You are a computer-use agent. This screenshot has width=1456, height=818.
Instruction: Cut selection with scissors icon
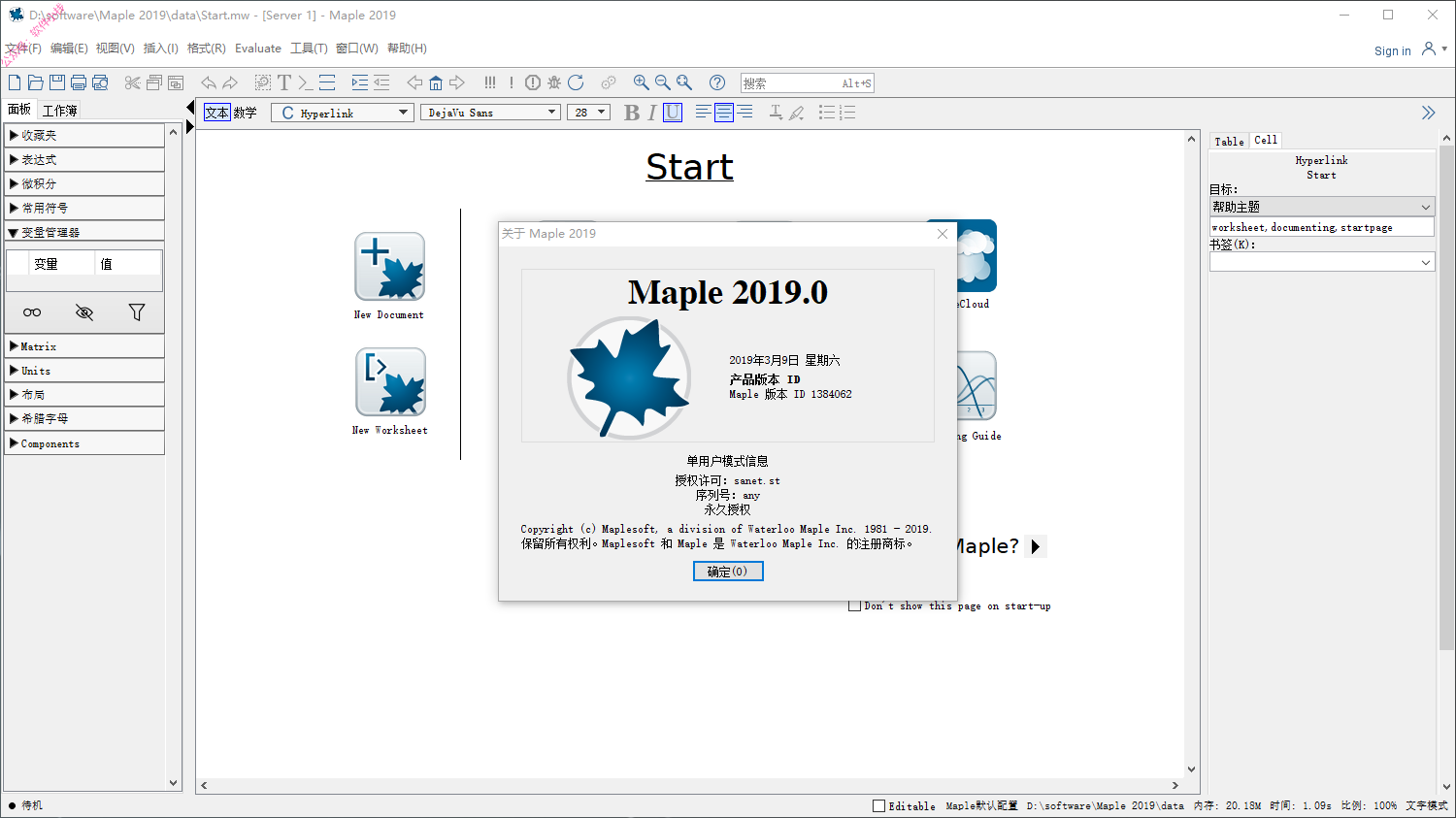tap(133, 82)
